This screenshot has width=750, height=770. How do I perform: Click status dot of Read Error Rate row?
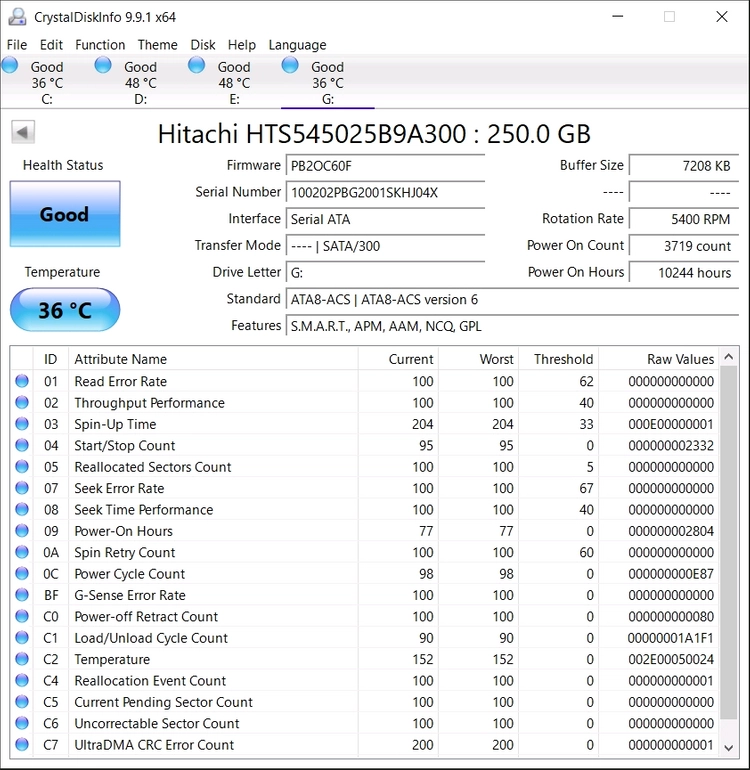pyautogui.click(x=22, y=381)
